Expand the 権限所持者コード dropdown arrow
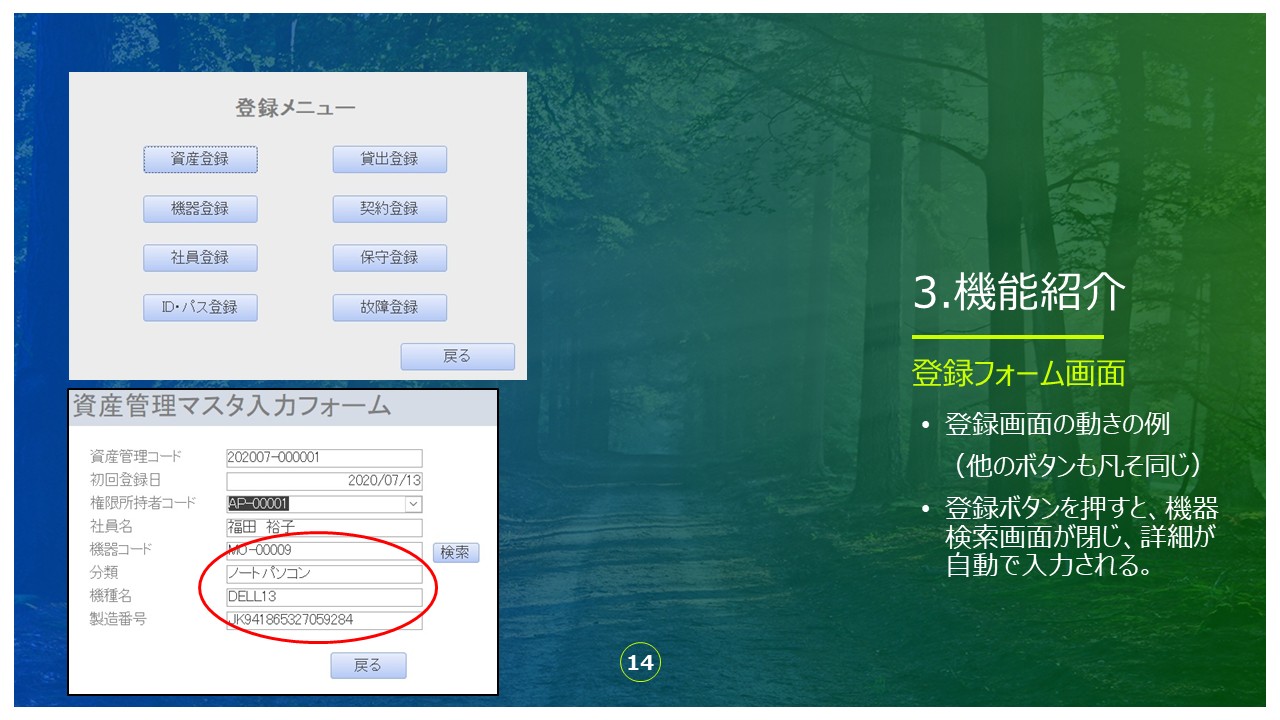Viewport: 1280px width, 720px height. pos(413,504)
